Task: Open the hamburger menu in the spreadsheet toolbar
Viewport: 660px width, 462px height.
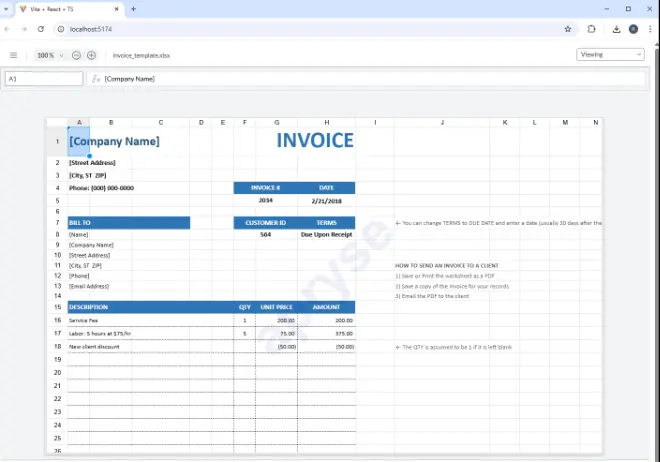Action: click(x=13, y=55)
